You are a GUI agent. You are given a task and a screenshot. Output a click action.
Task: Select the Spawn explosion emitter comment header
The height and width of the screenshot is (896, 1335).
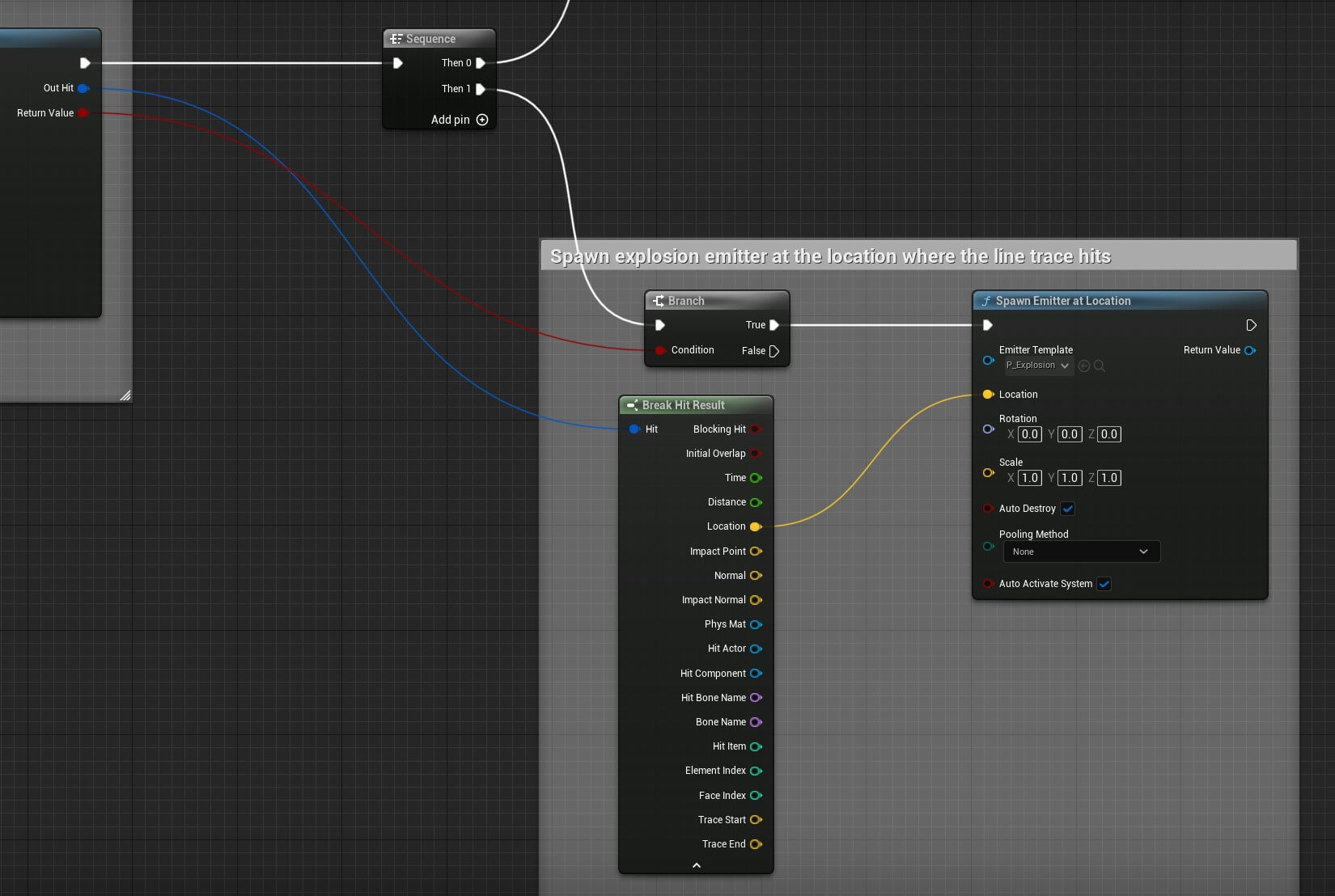pyautogui.click(x=918, y=256)
